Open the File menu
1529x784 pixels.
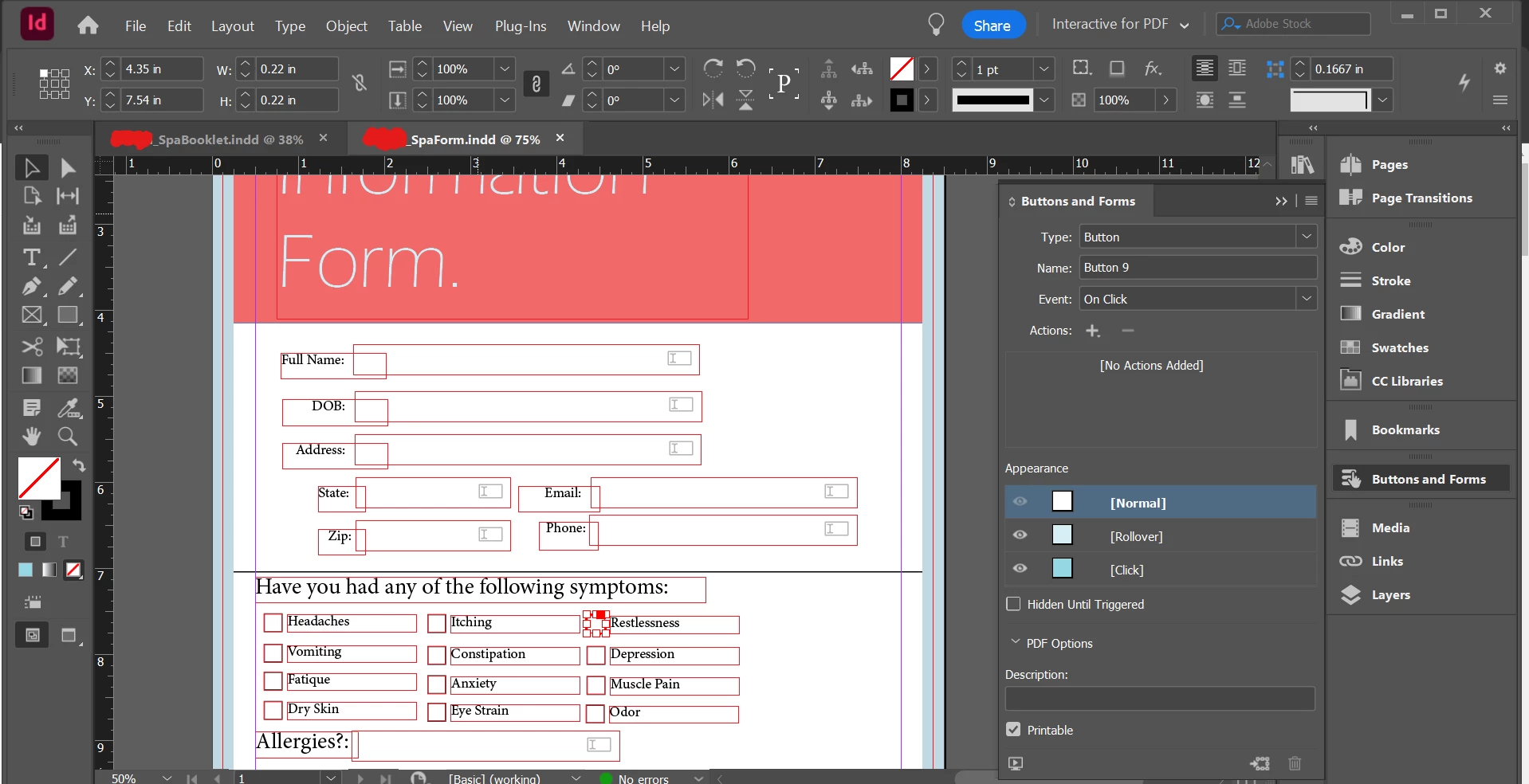(x=136, y=25)
